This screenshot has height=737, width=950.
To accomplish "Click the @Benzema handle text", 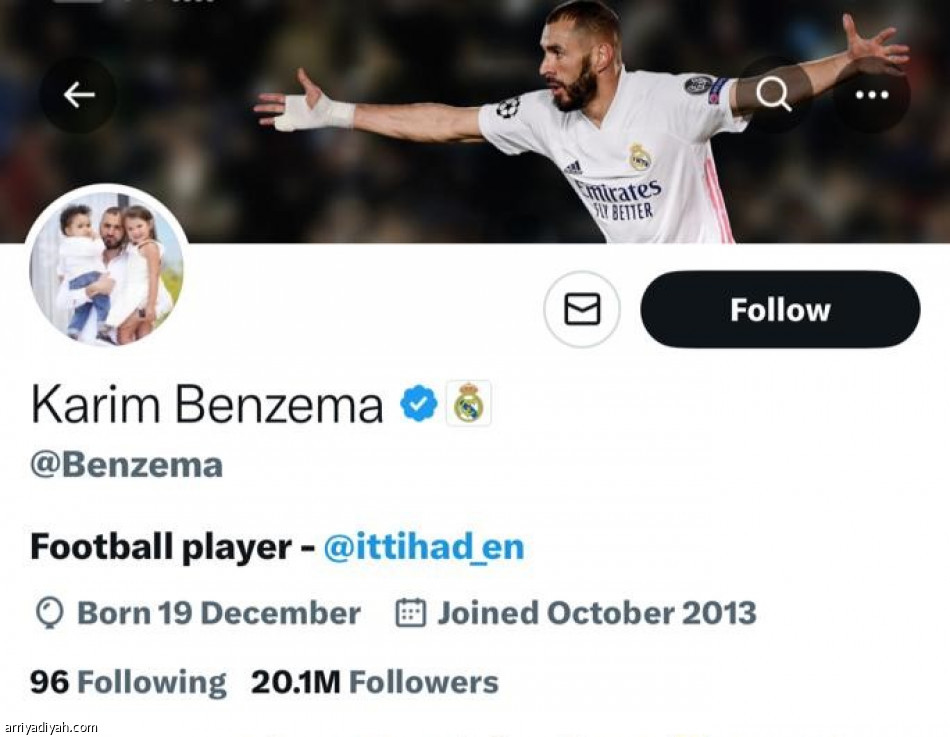I will (126, 465).
